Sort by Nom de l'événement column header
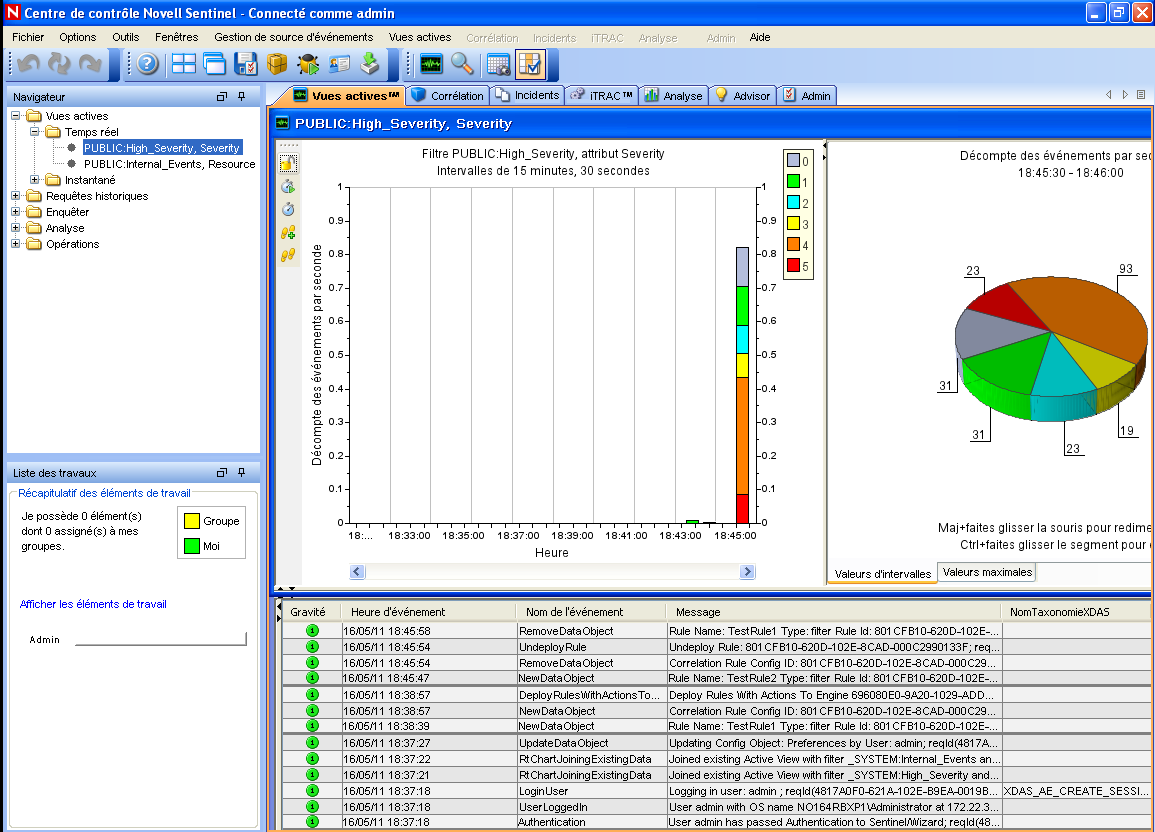 pyautogui.click(x=591, y=612)
